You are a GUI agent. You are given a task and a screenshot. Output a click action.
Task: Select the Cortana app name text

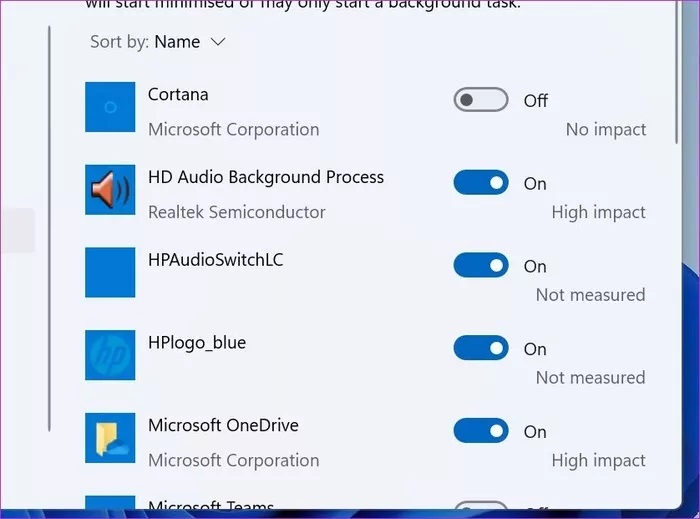[178, 95]
